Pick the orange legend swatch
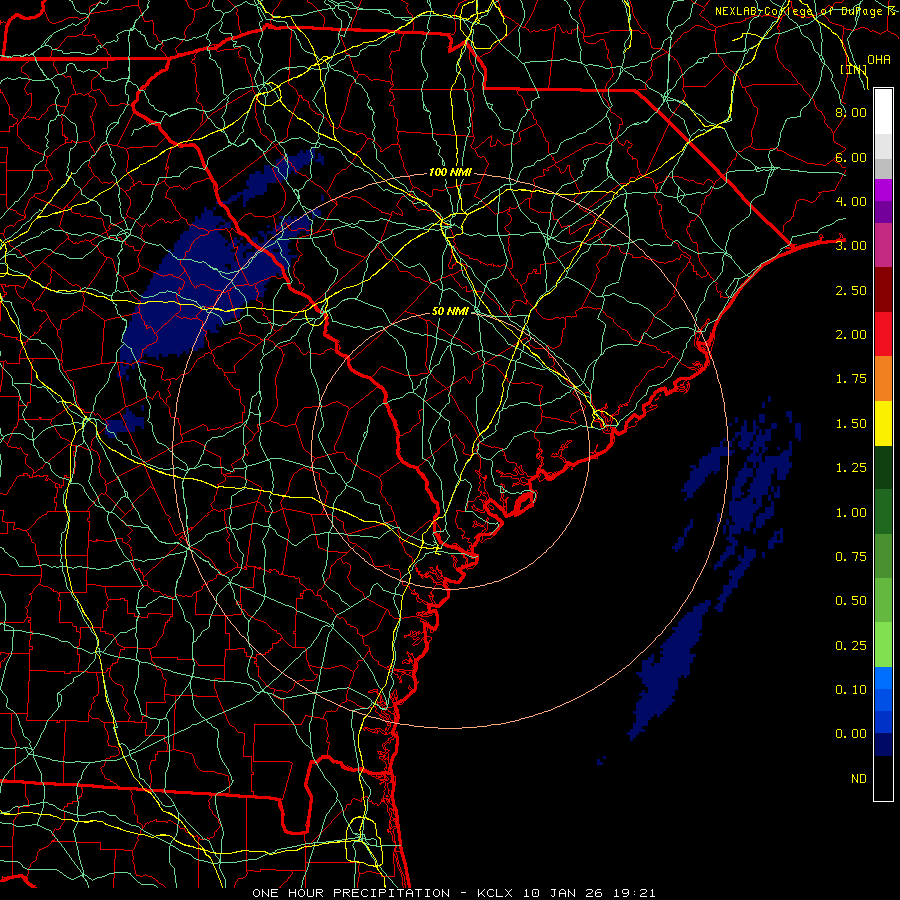The width and height of the screenshot is (900, 900). [883, 378]
